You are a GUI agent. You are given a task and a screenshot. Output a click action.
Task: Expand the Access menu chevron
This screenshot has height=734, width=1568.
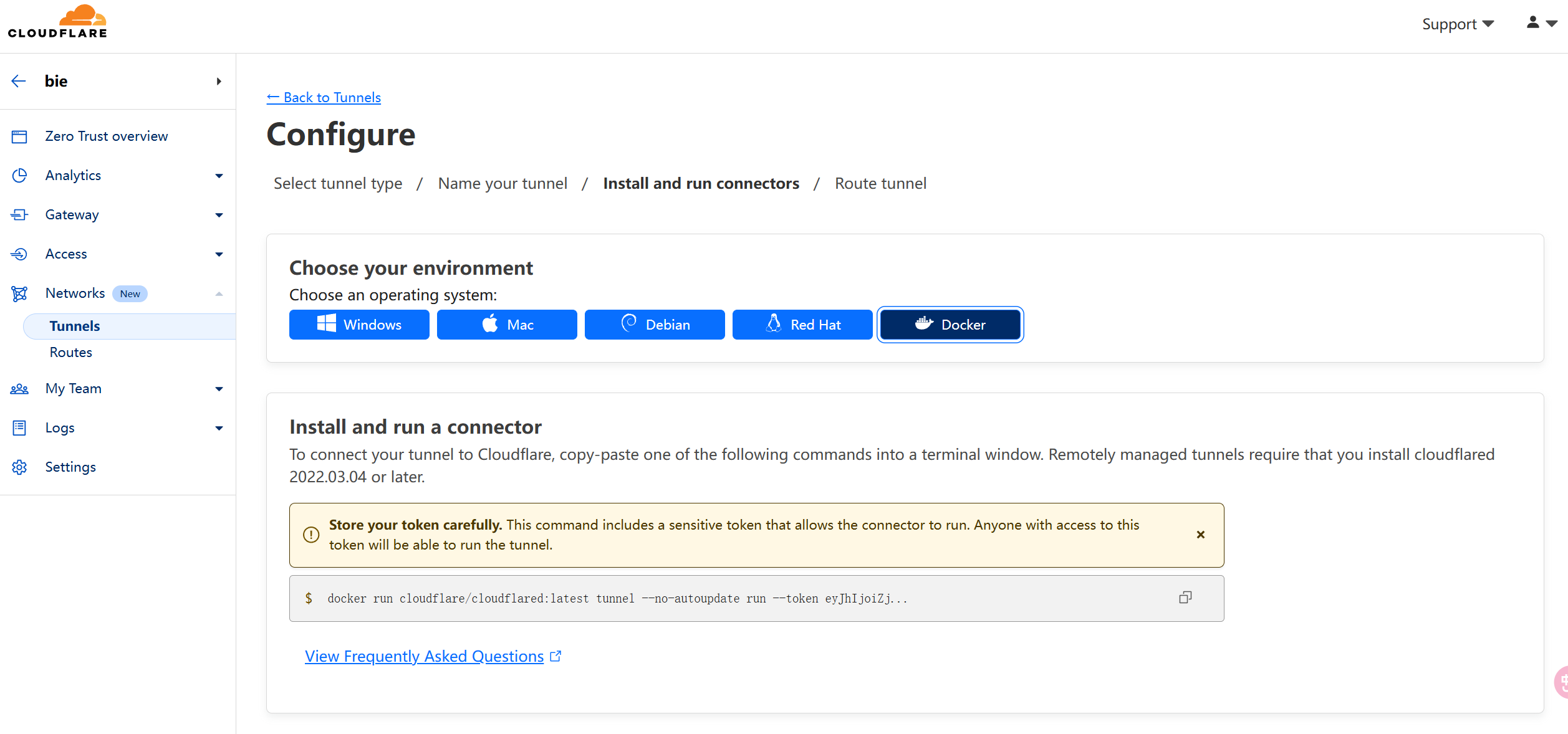[x=219, y=254]
